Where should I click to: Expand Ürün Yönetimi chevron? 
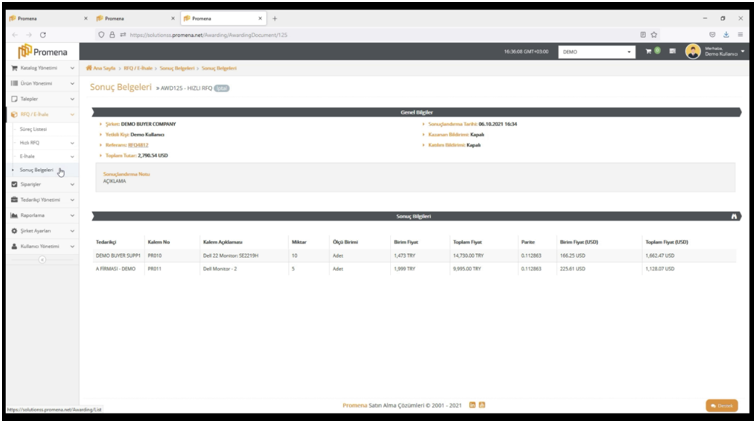72,84
